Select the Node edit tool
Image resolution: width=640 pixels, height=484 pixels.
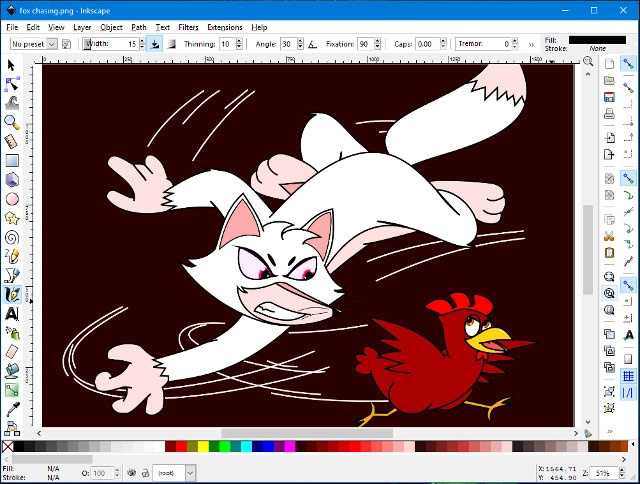coord(12,84)
